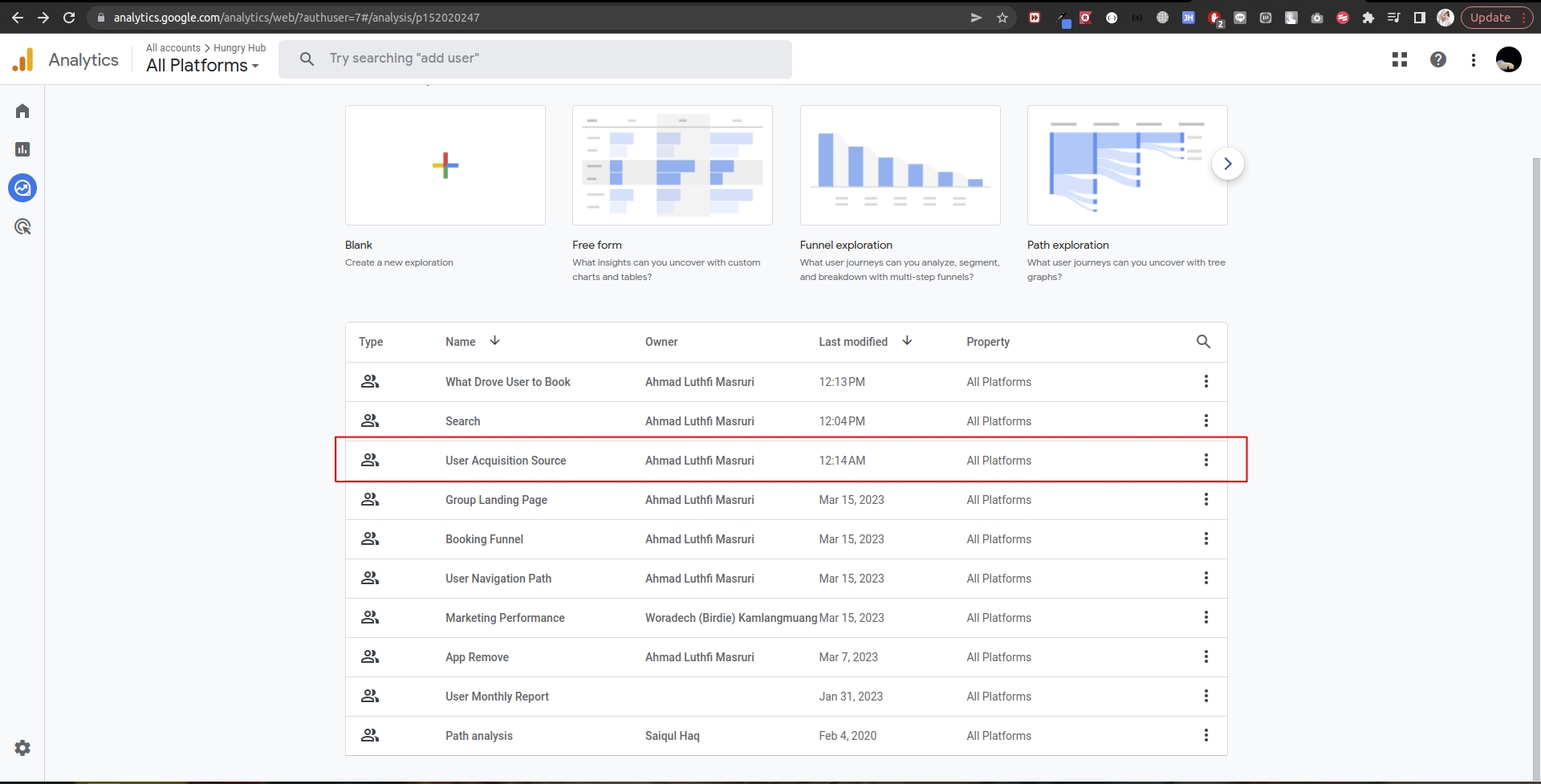Show next templates with carousel arrow

tap(1227, 164)
